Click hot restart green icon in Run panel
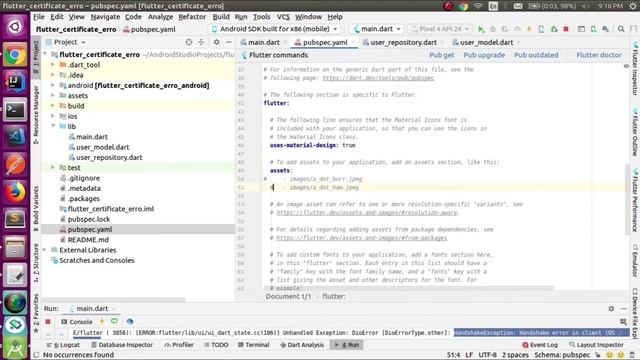640x360 pixels. pyautogui.click(x=114, y=322)
